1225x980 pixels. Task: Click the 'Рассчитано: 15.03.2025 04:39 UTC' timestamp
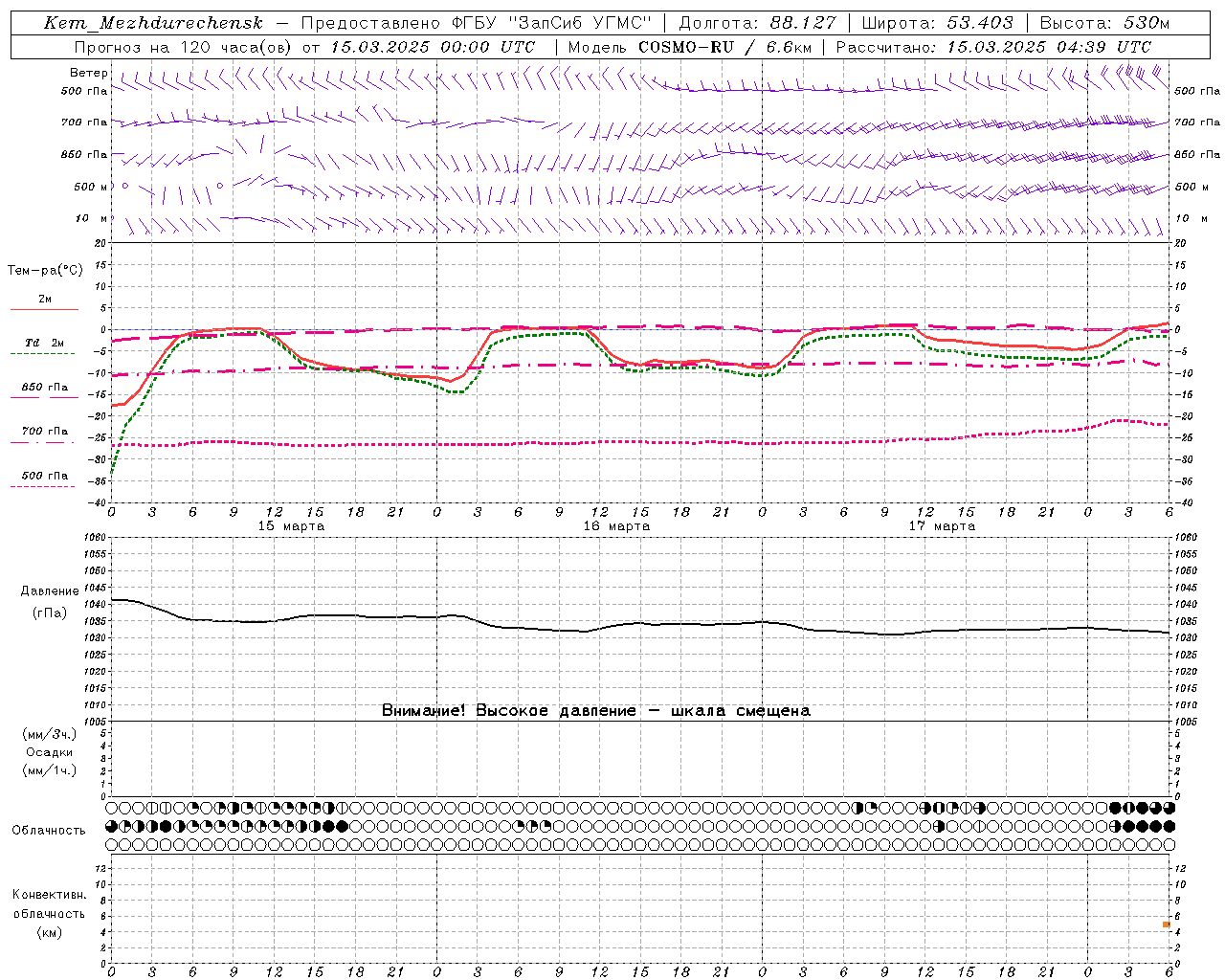[993, 47]
